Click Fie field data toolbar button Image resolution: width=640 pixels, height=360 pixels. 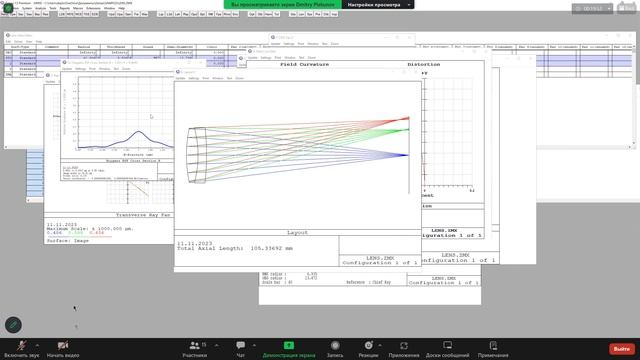tap(136, 14)
